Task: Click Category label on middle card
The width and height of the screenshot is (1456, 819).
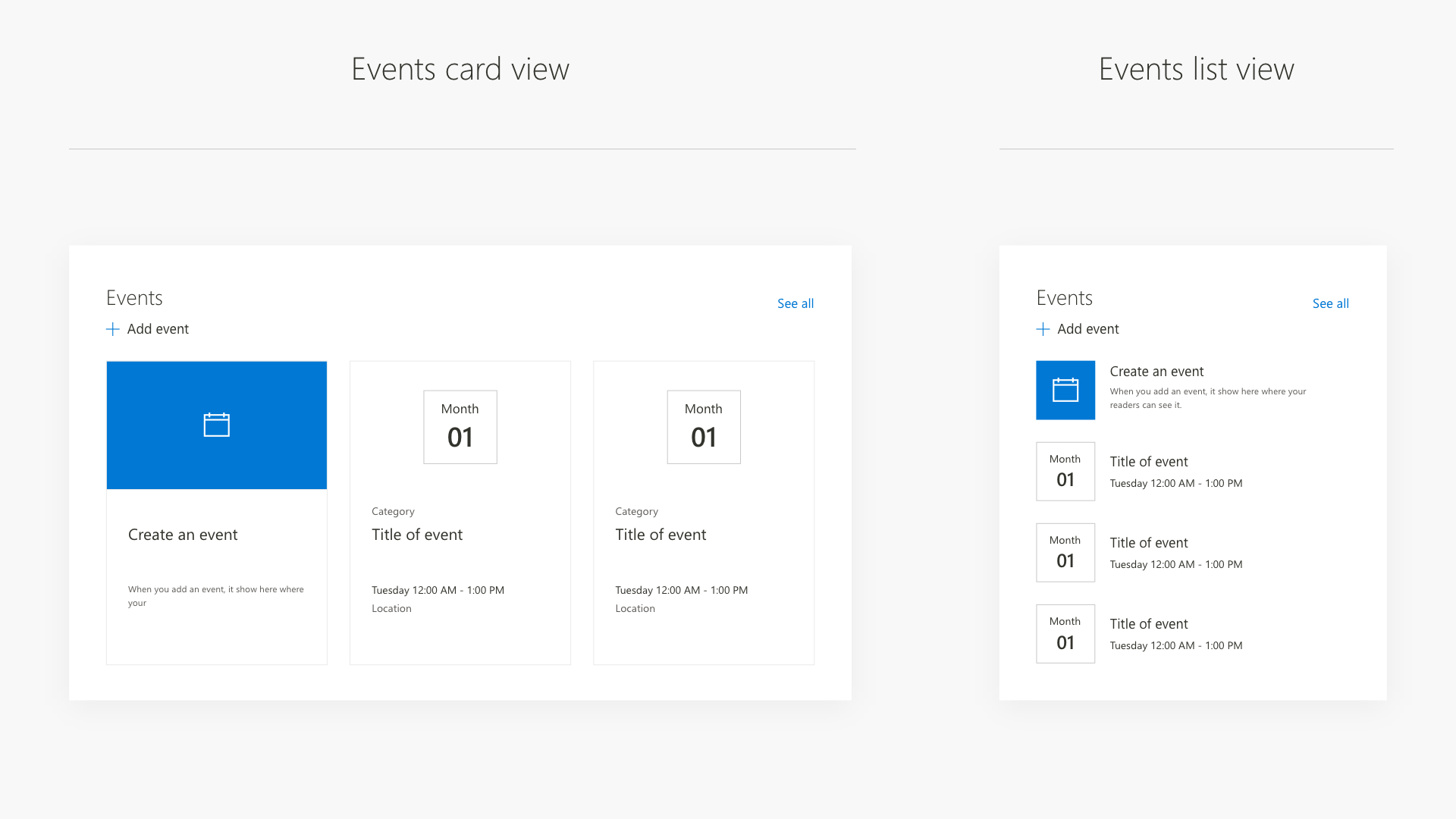Action: 393,511
